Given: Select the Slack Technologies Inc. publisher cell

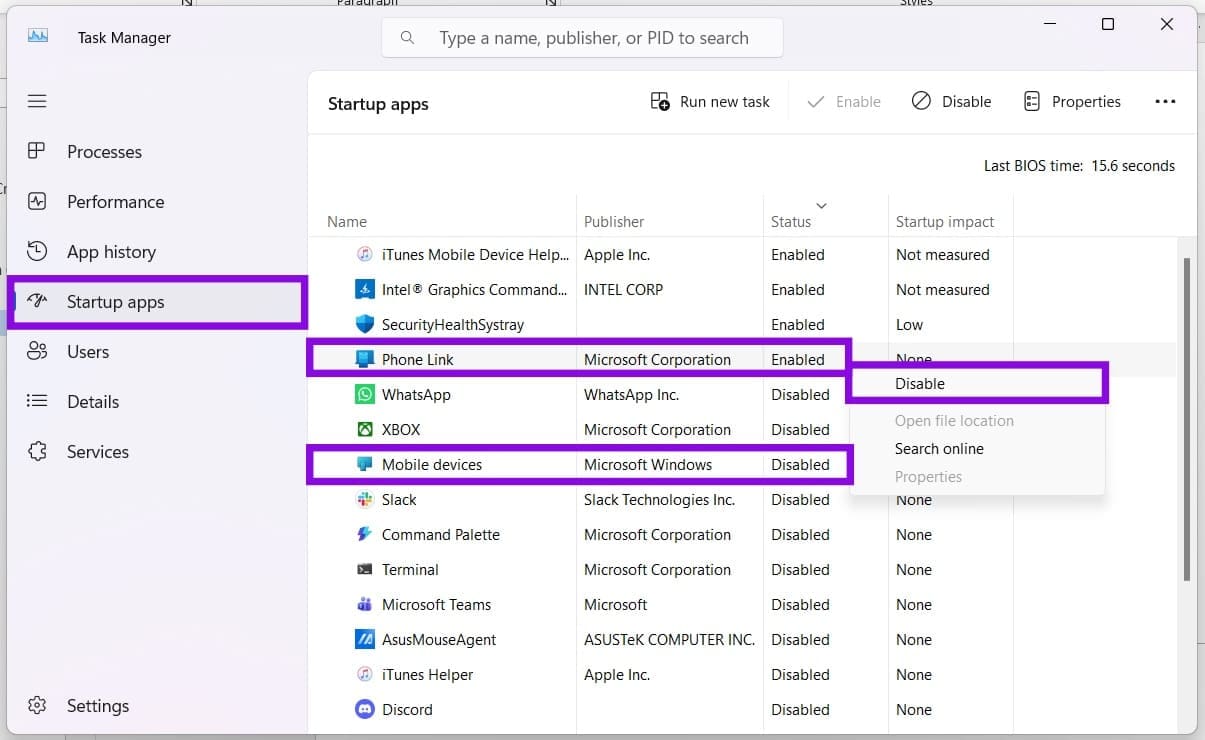Looking at the screenshot, I should point(659,499).
